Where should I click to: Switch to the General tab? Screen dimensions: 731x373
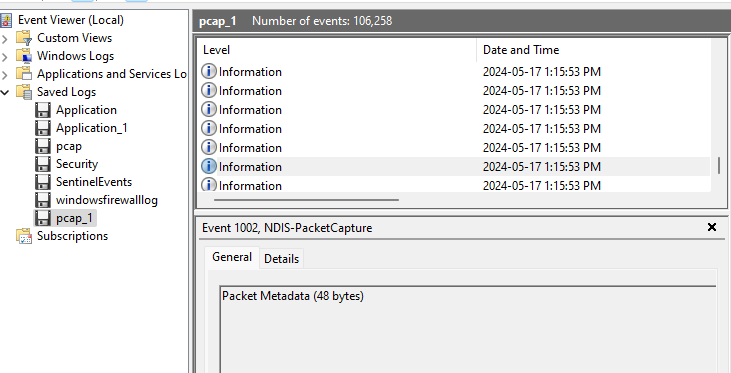tap(232, 257)
